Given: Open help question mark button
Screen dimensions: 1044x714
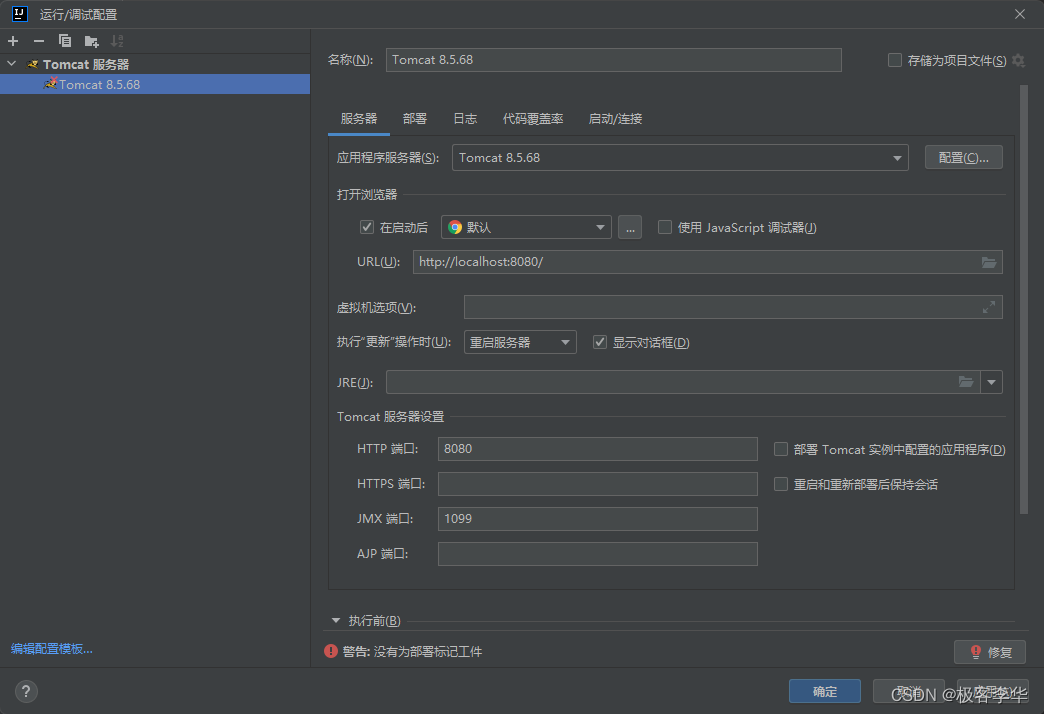Looking at the screenshot, I should pos(26,691).
